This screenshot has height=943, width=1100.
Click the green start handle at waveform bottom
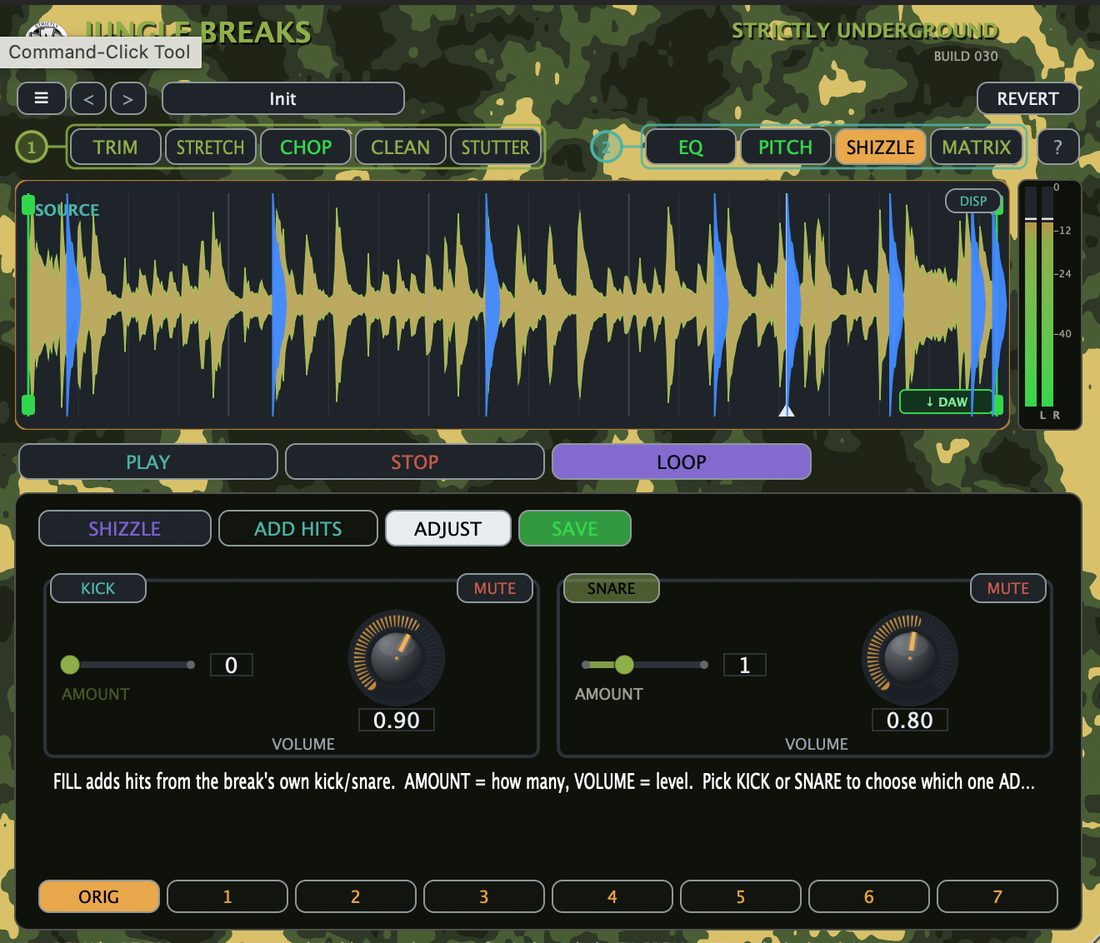pos(28,405)
